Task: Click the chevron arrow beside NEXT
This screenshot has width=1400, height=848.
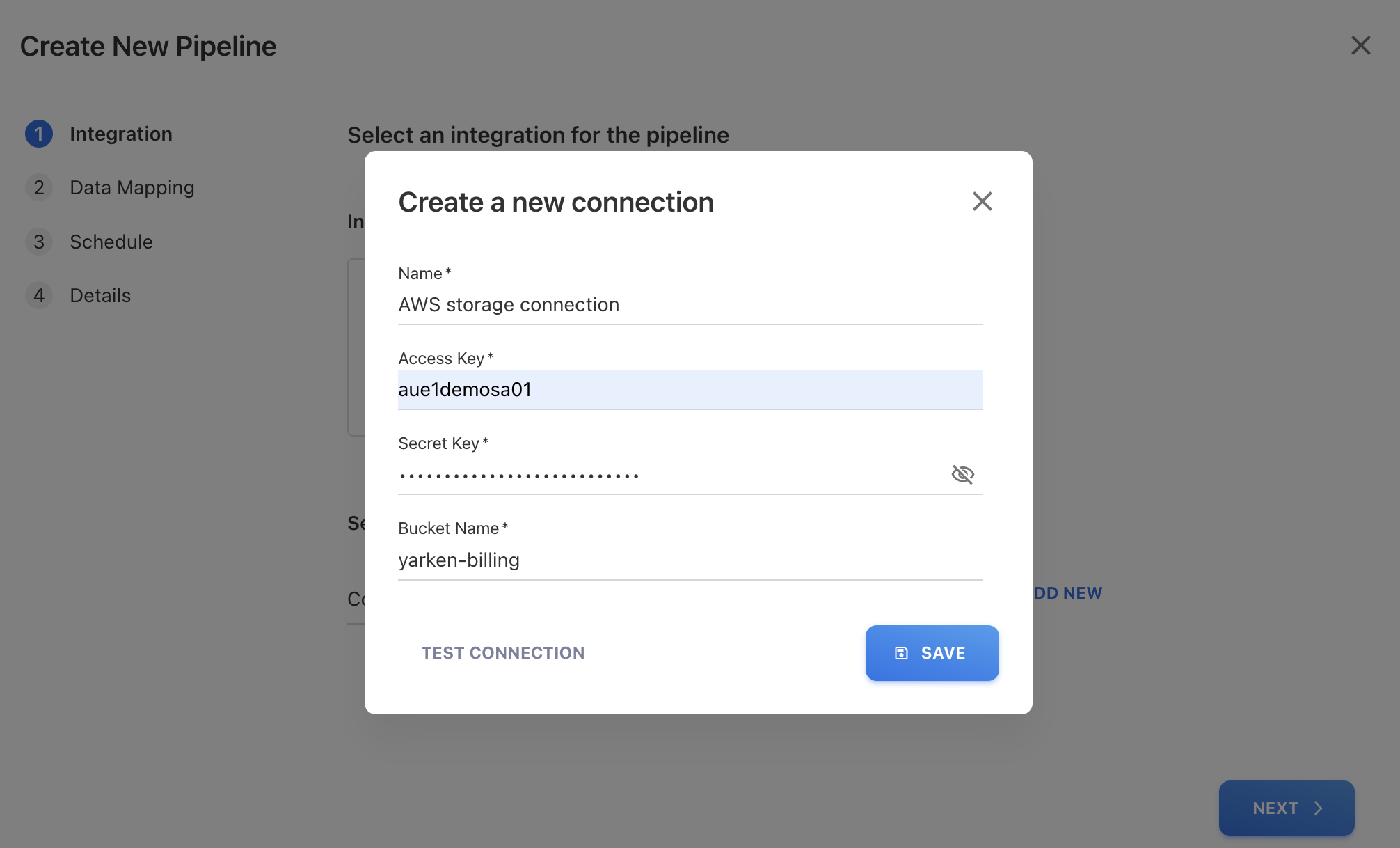Action: [x=1318, y=808]
